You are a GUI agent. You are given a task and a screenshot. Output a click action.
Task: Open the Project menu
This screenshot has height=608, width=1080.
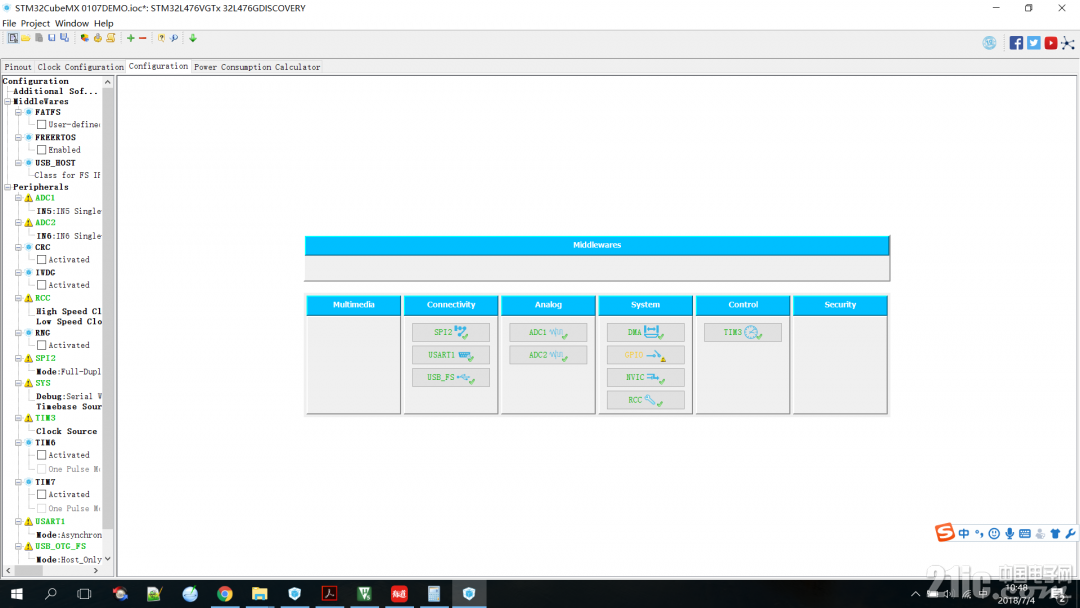pyautogui.click(x=35, y=23)
